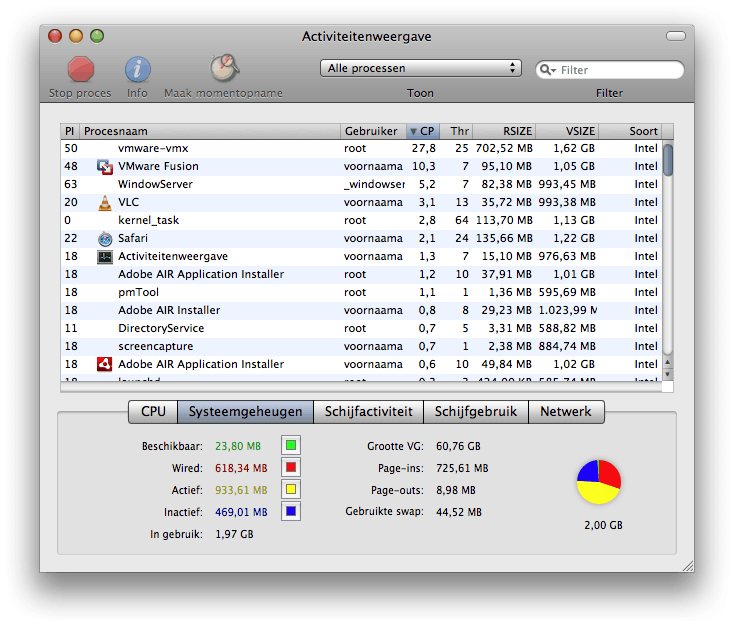Sort by Soort column header
This screenshot has width=734, height=627.
point(631,131)
